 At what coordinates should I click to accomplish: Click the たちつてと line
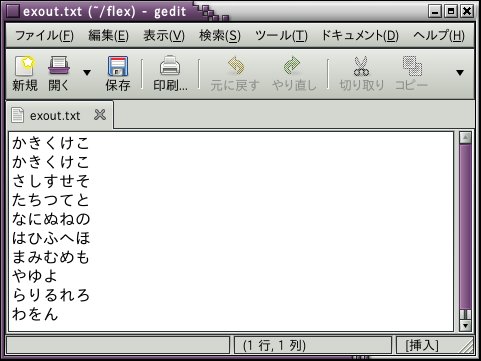pyautogui.click(x=51, y=200)
